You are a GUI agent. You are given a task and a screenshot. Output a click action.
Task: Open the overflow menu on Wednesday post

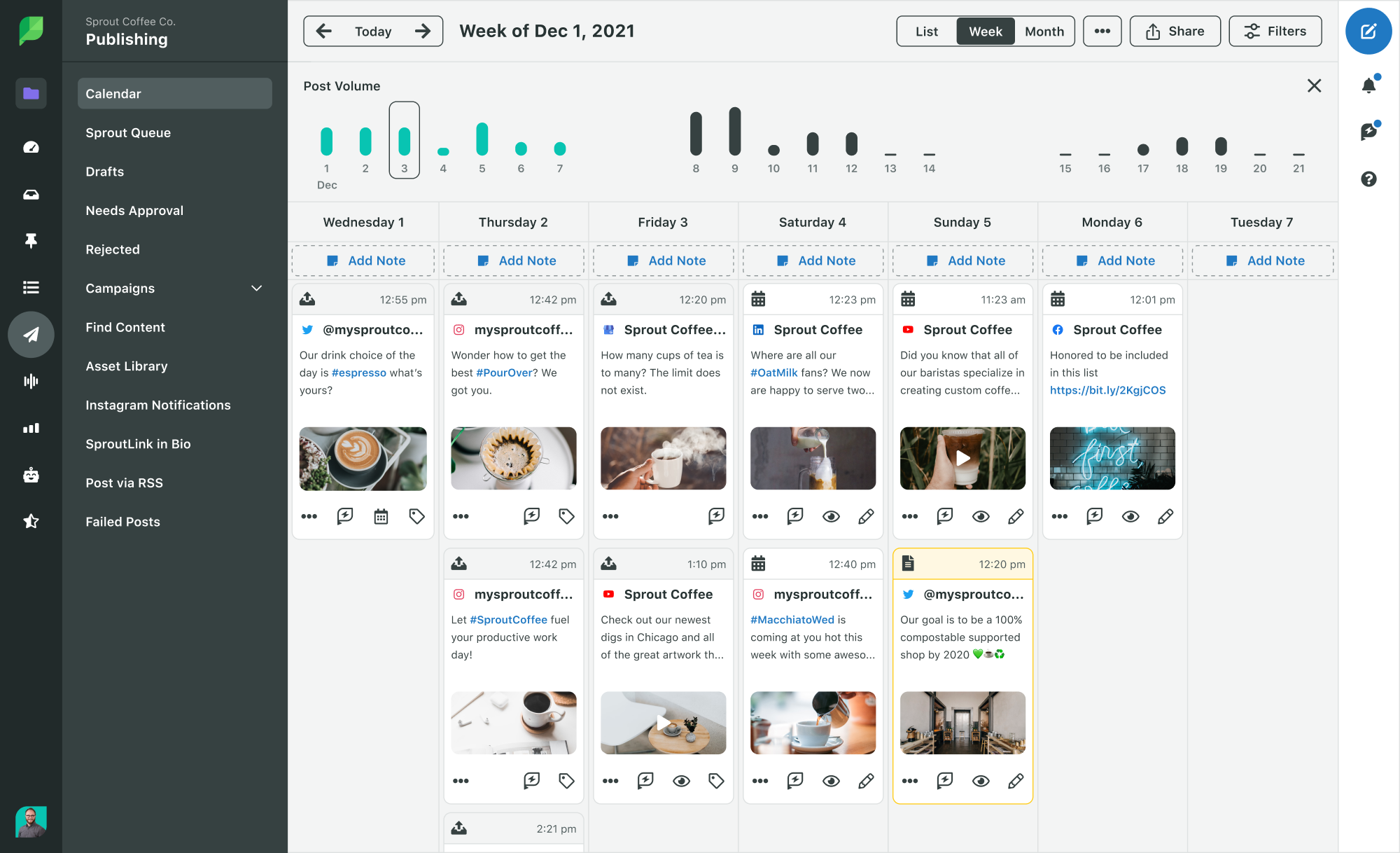pos(309,516)
